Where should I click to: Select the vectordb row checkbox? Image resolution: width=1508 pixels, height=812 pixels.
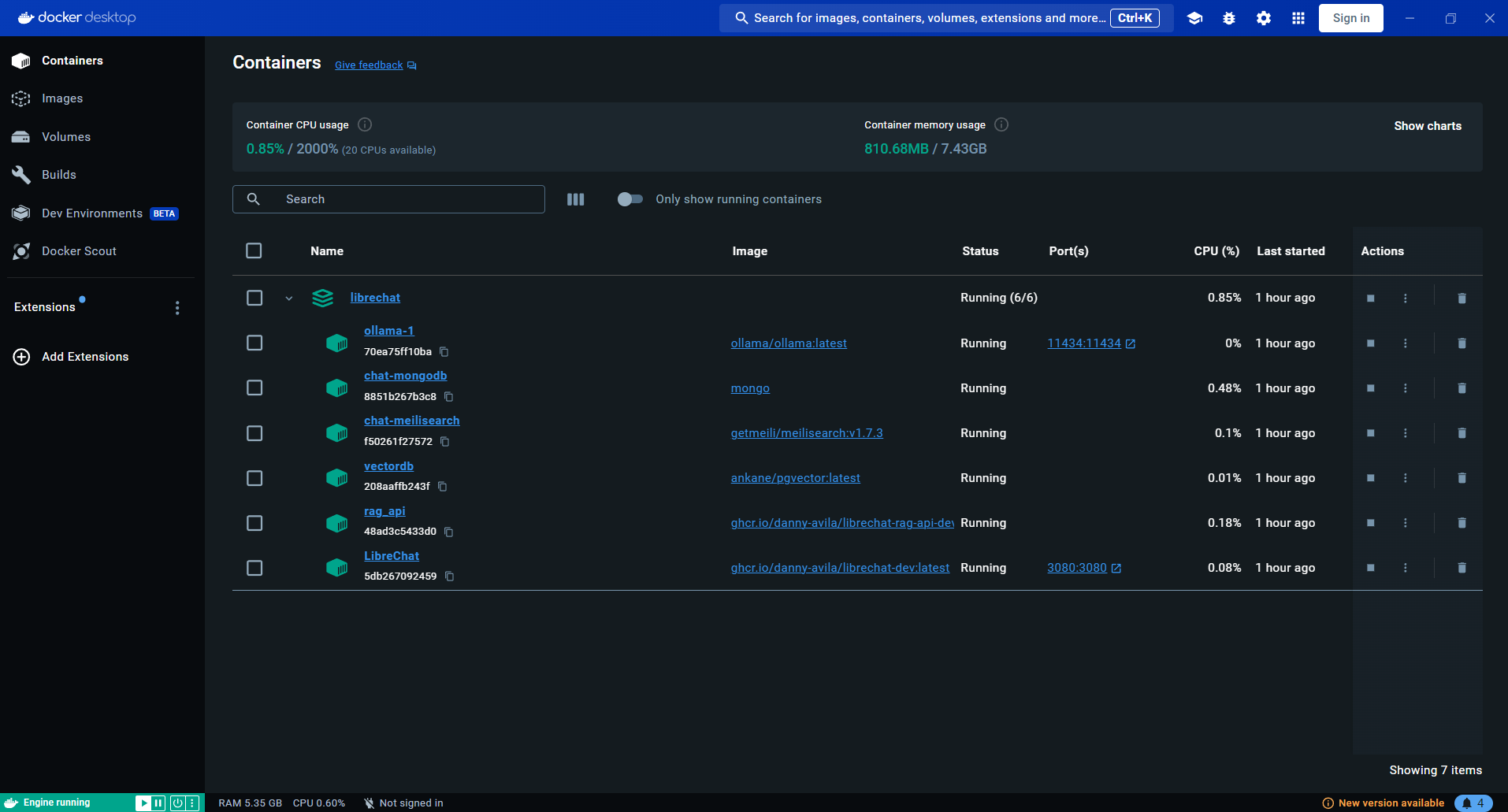[254, 478]
